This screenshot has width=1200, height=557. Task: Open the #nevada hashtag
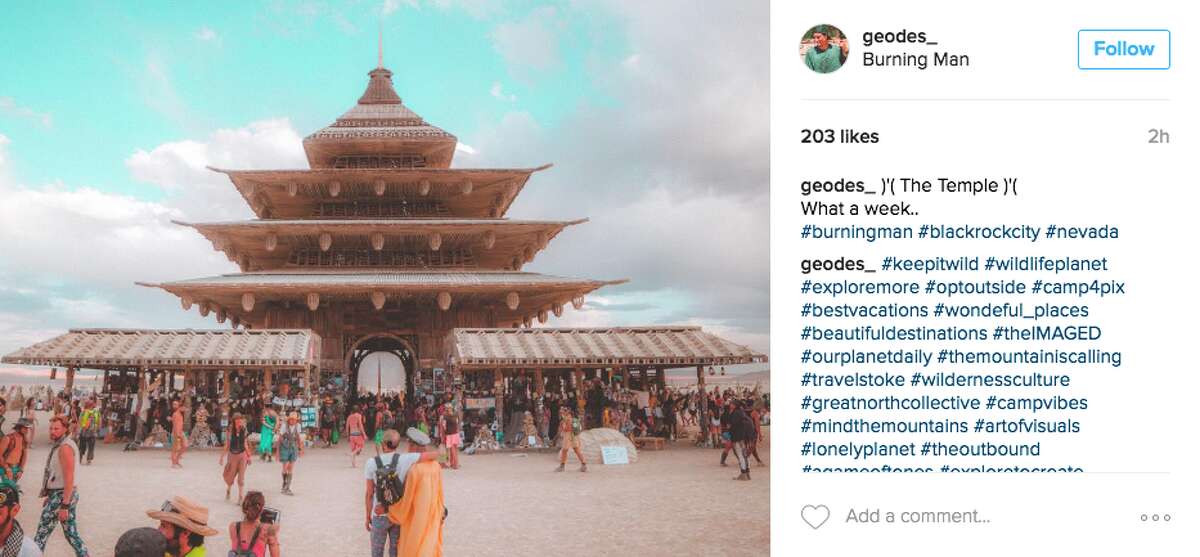point(1082,232)
